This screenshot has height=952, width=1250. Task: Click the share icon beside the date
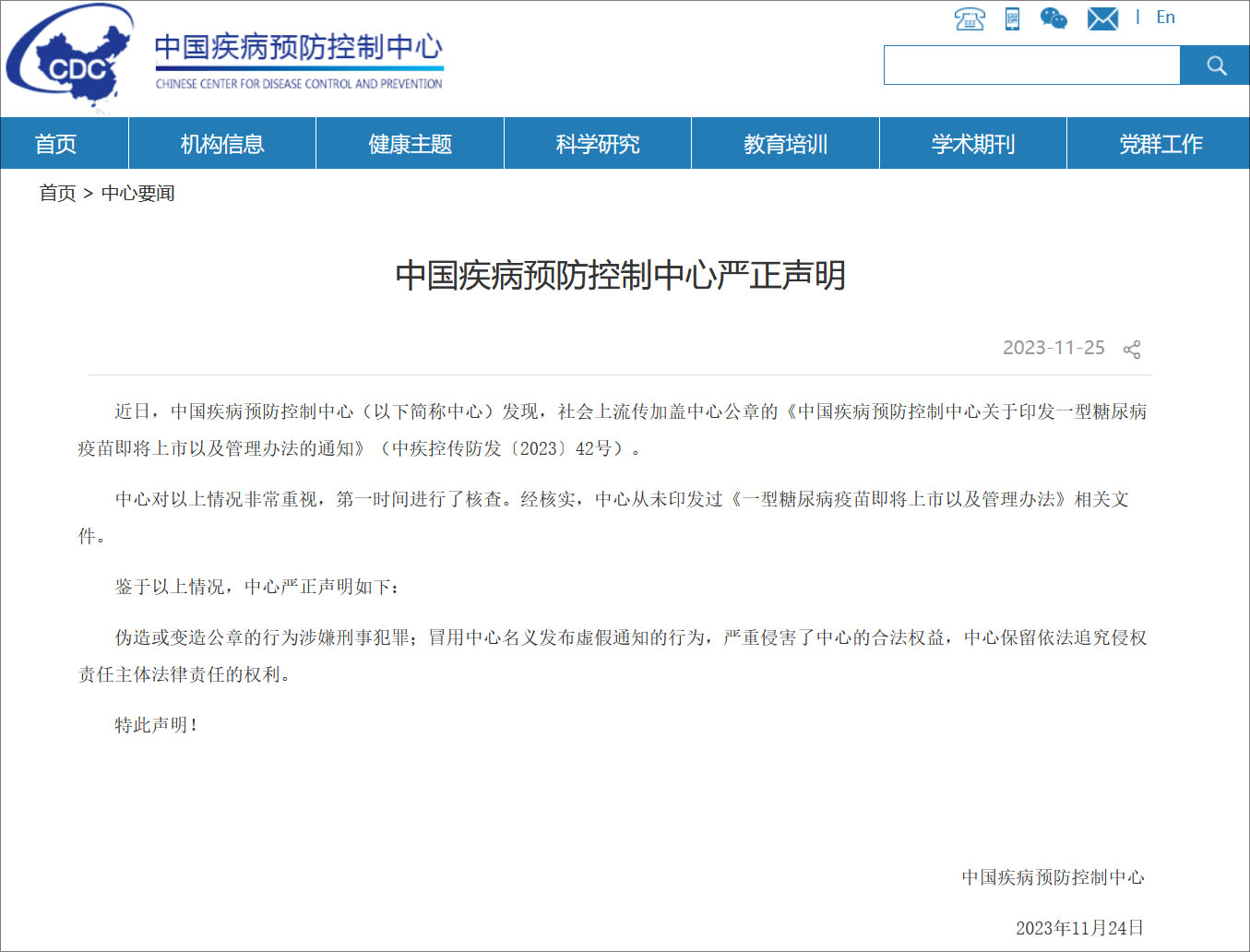coord(1132,350)
